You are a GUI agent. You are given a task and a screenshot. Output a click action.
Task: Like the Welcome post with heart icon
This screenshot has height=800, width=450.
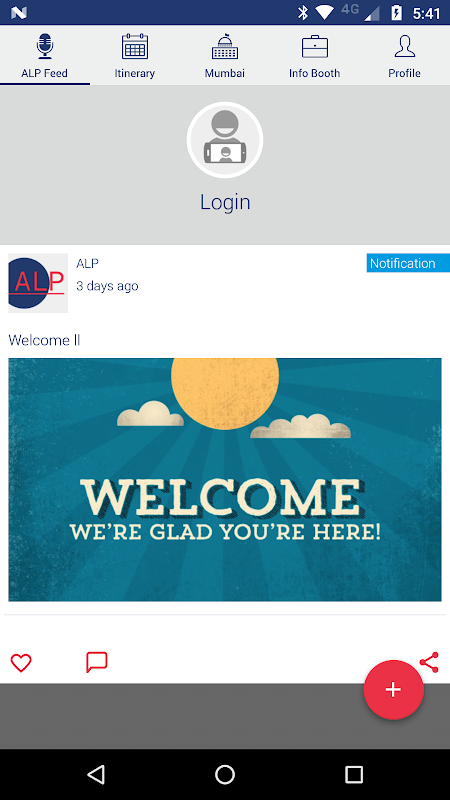[21, 663]
